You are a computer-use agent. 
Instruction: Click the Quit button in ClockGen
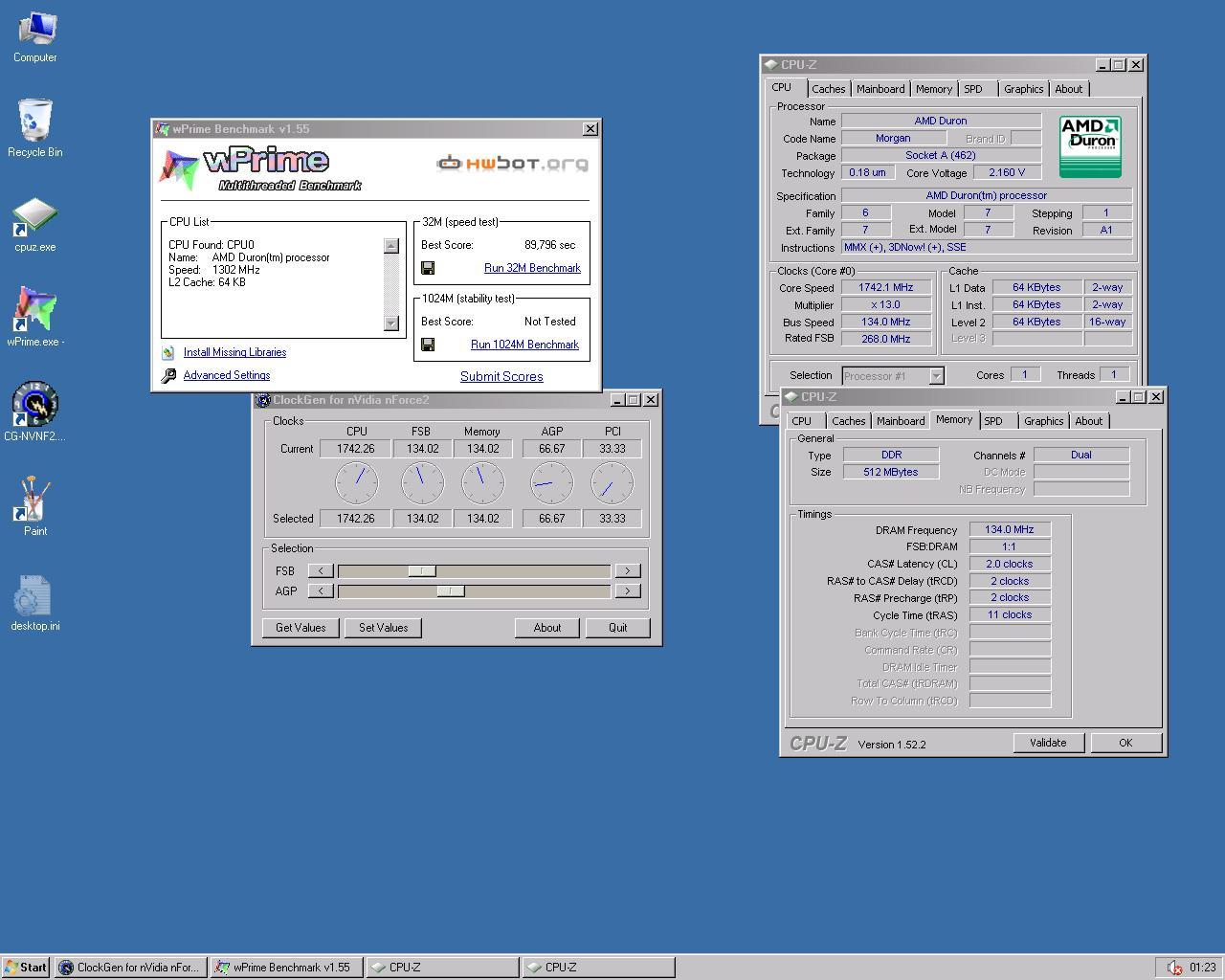(x=617, y=628)
